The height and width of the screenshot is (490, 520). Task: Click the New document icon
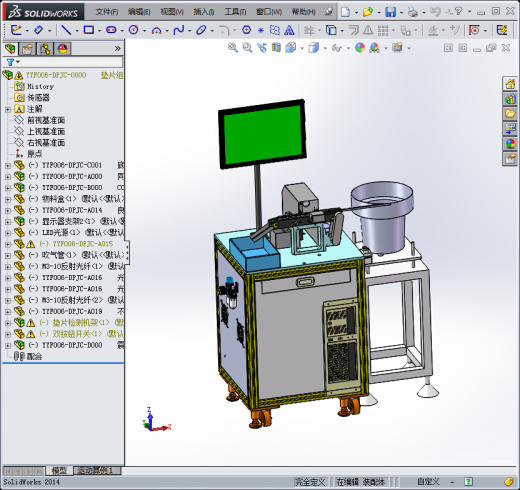click(345, 12)
